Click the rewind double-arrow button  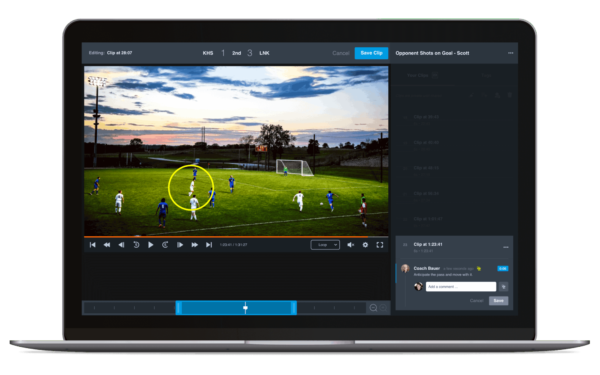coord(107,245)
